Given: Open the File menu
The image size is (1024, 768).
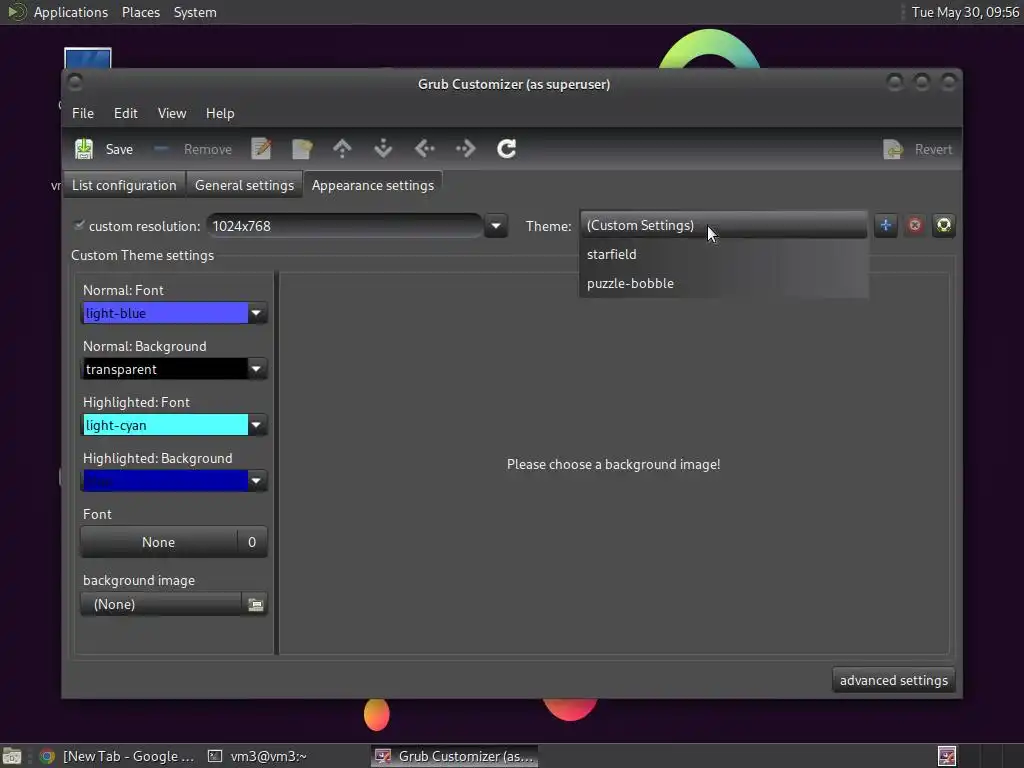Looking at the screenshot, I should (x=83, y=113).
